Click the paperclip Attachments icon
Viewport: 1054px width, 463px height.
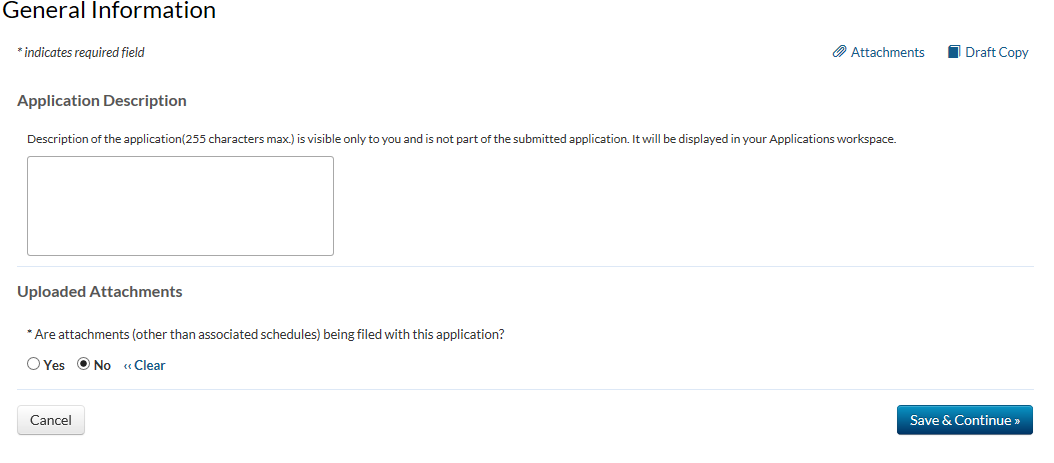tap(839, 52)
